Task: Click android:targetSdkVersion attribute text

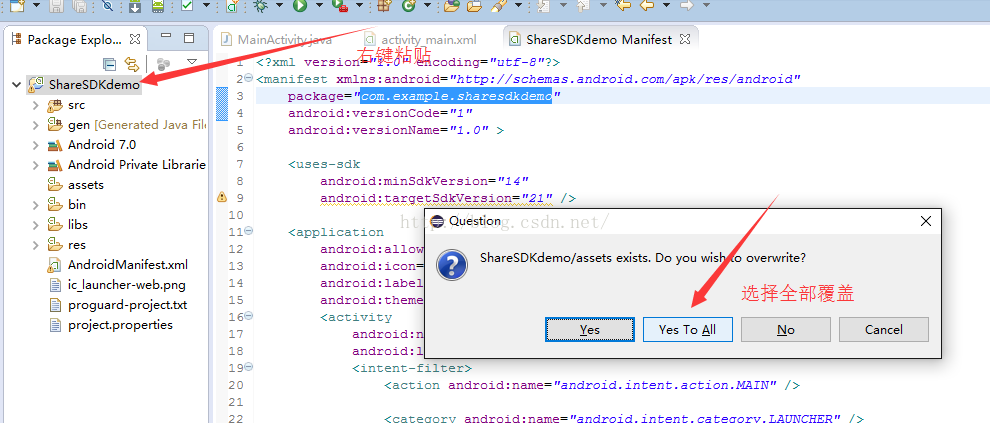Action: [414, 198]
